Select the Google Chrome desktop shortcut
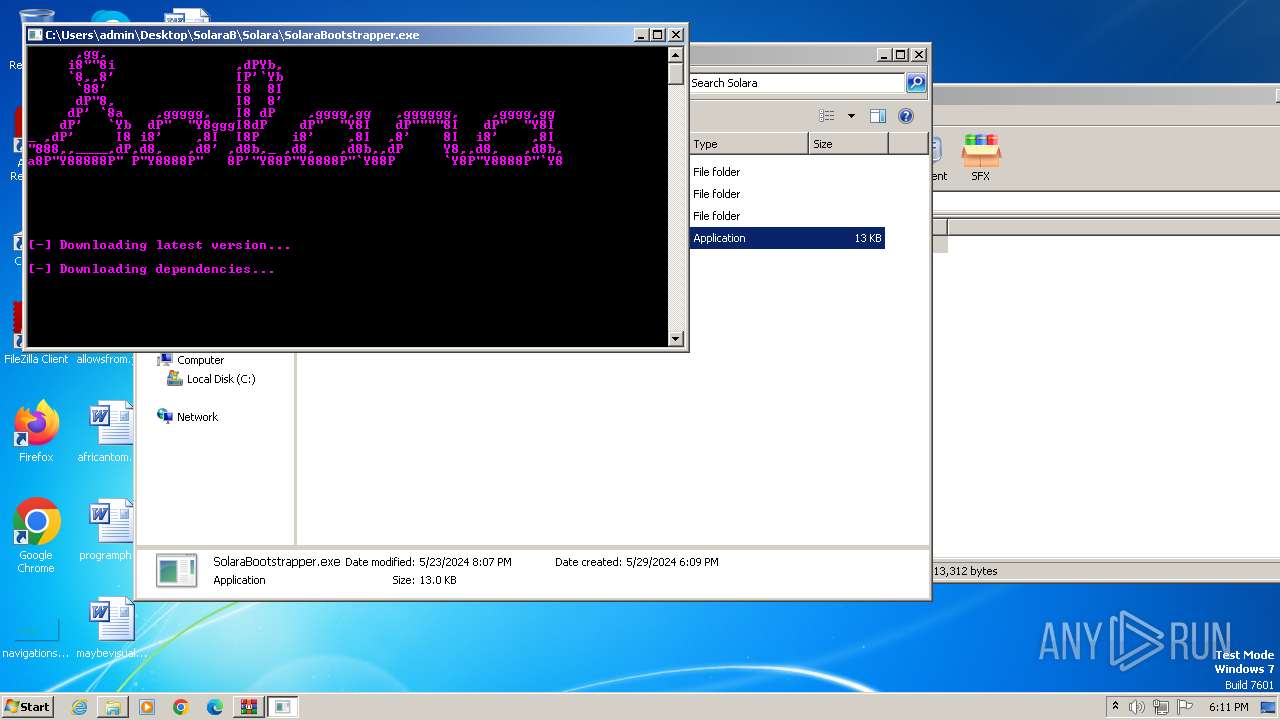 click(36, 536)
